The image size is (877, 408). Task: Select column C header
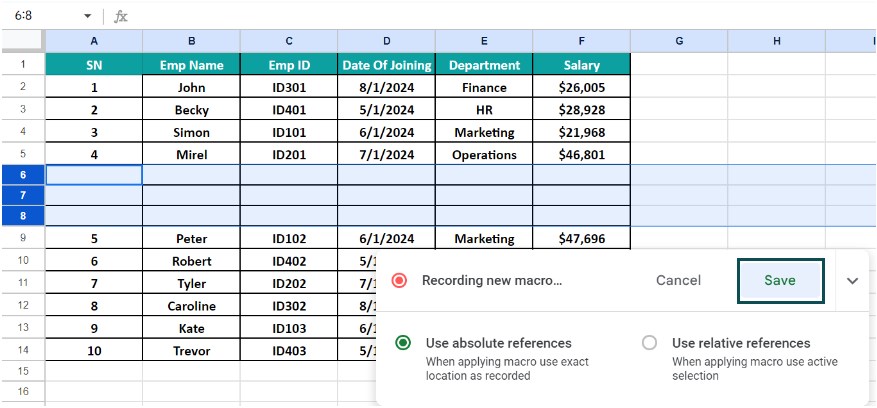point(289,41)
